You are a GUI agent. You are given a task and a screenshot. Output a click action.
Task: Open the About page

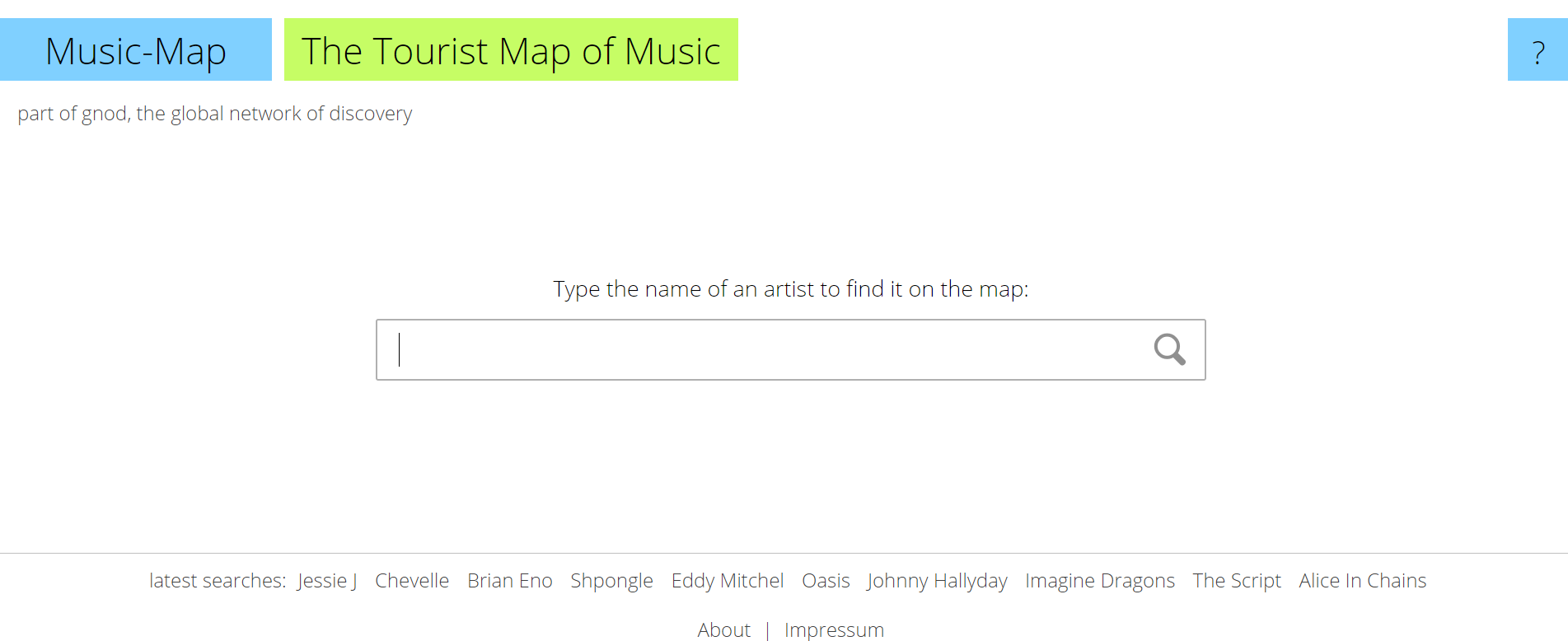click(723, 629)
